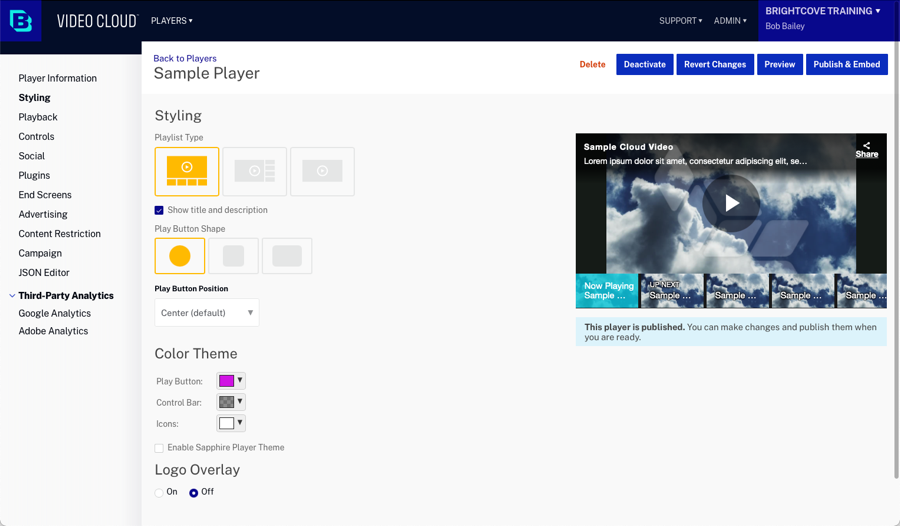The image size is (900, 526).
Task: Turn Logo Overlay On
Action: [159, 492]
